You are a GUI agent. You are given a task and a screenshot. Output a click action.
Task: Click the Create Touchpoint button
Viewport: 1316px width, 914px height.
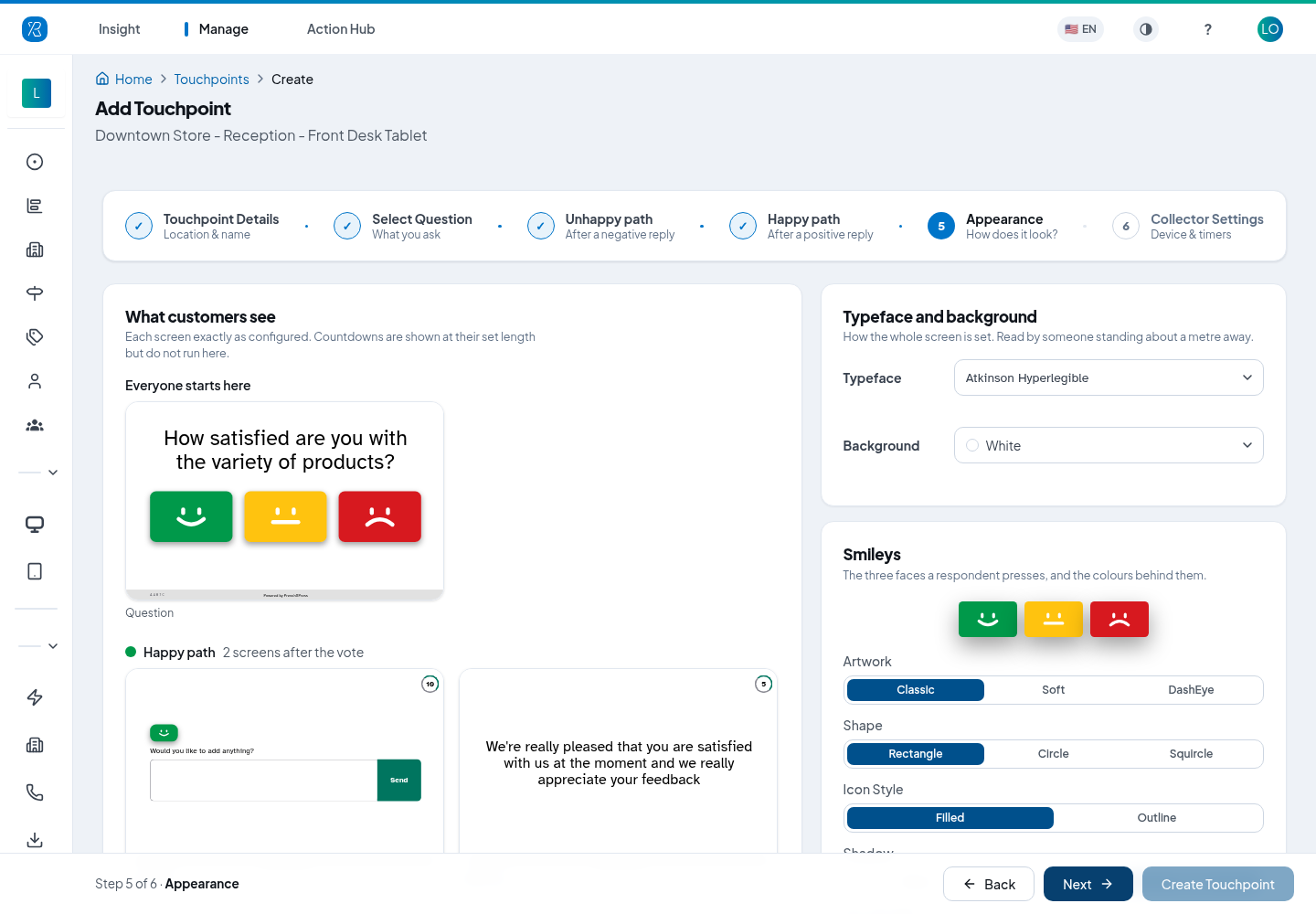coord(1218,884)
